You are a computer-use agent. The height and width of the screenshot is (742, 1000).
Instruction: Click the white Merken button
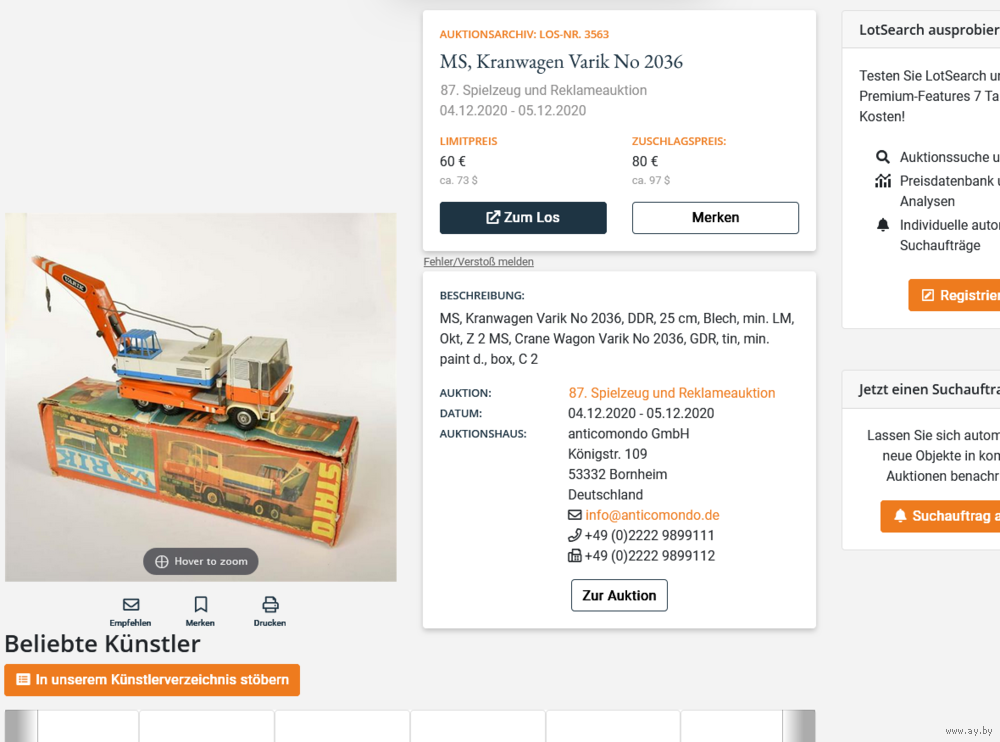point(715,218)
